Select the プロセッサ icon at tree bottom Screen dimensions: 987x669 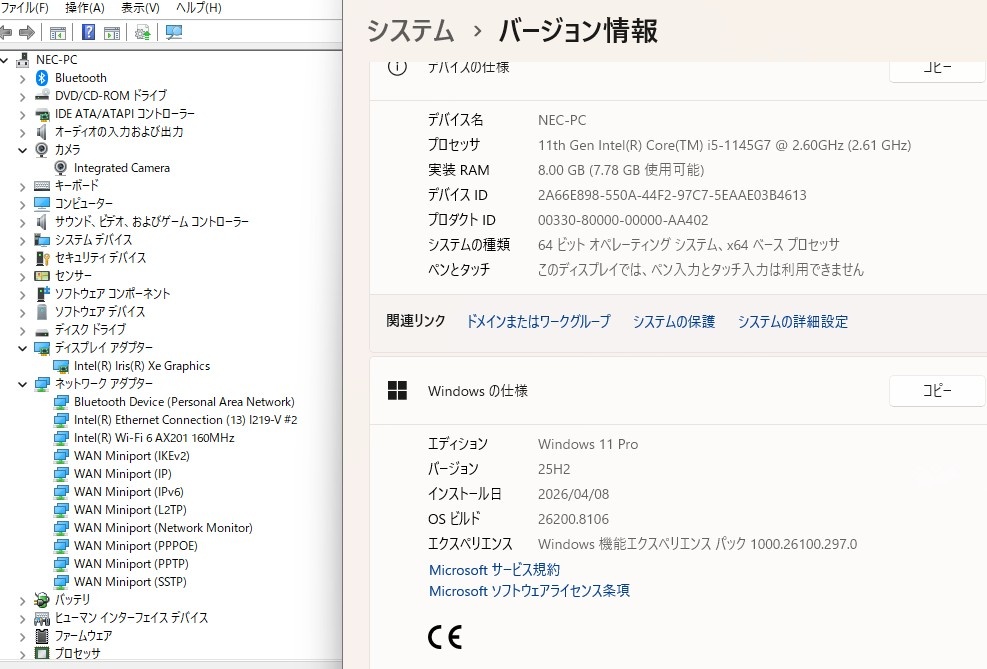tap(42, 653)
